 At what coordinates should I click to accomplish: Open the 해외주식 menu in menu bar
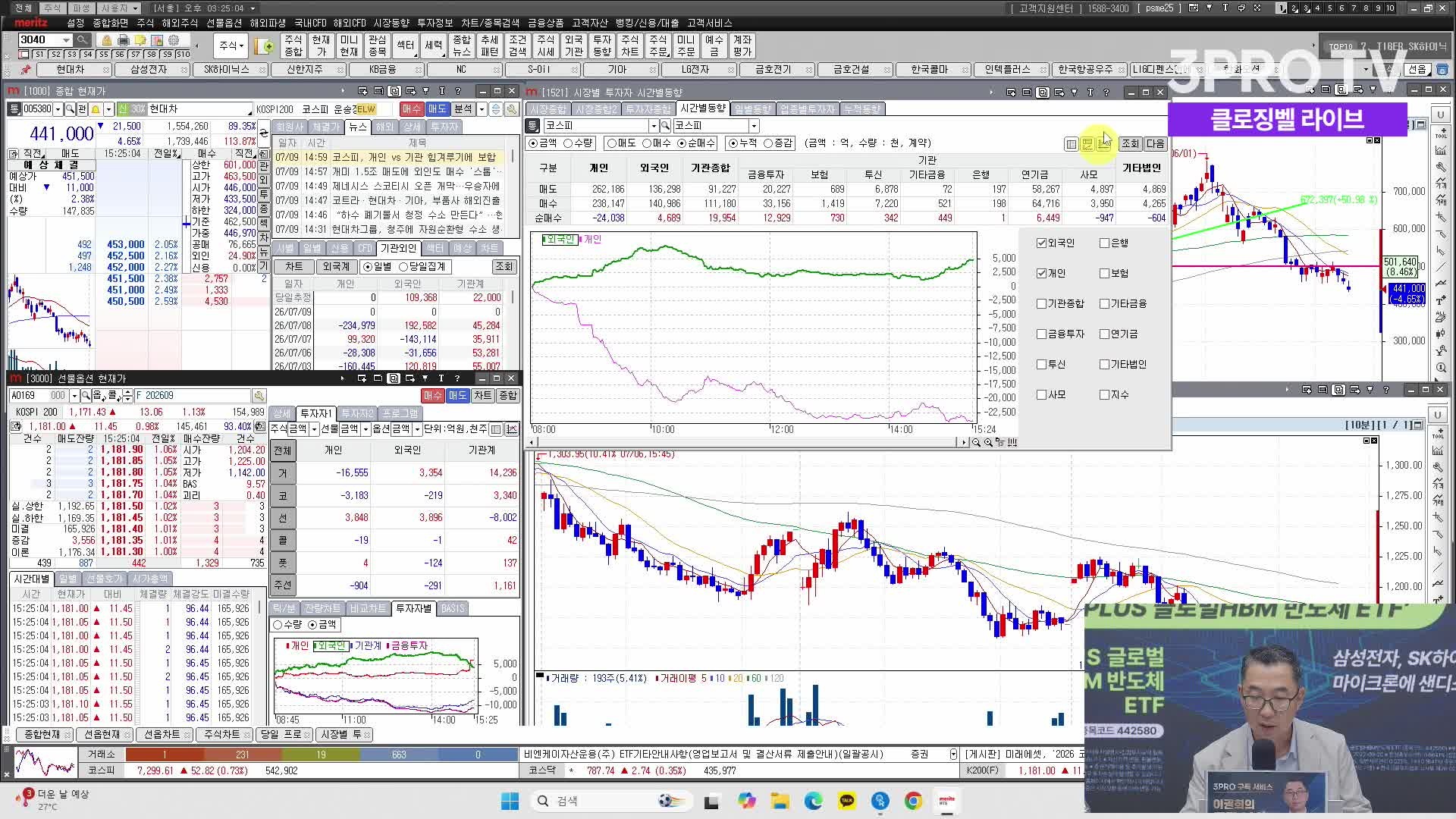179,23
